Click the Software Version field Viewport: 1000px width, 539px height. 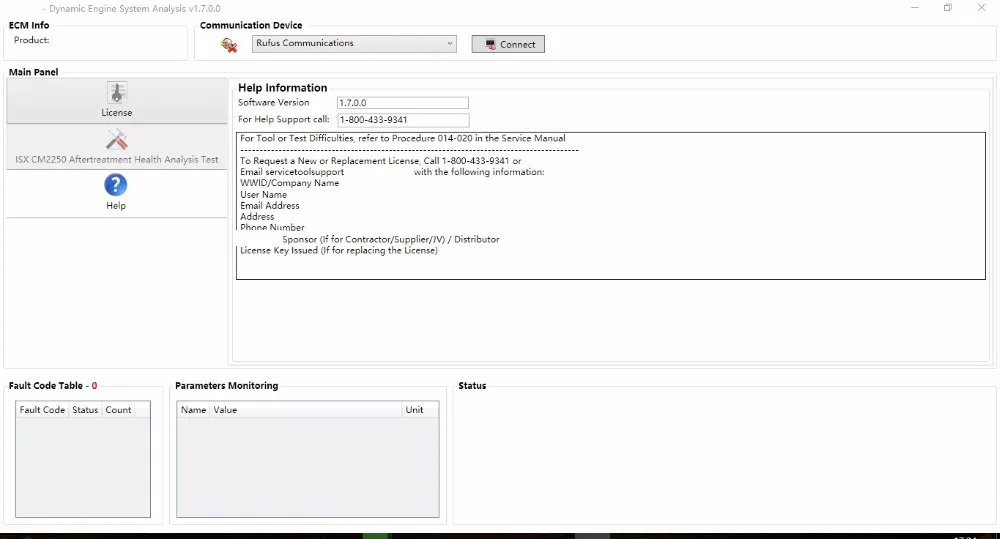click(402, 103)
